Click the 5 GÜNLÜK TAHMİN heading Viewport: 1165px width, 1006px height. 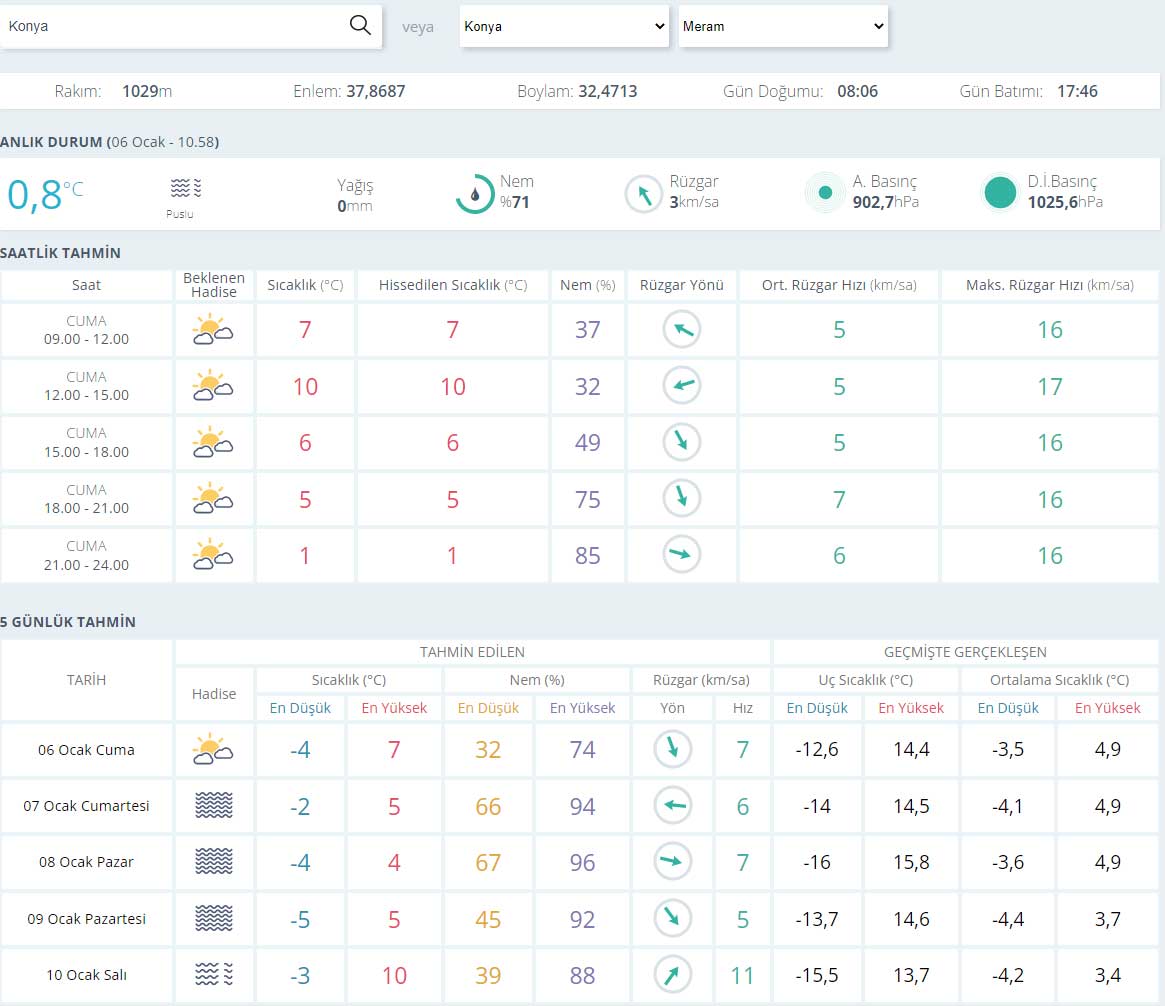[x=68, y=622]
